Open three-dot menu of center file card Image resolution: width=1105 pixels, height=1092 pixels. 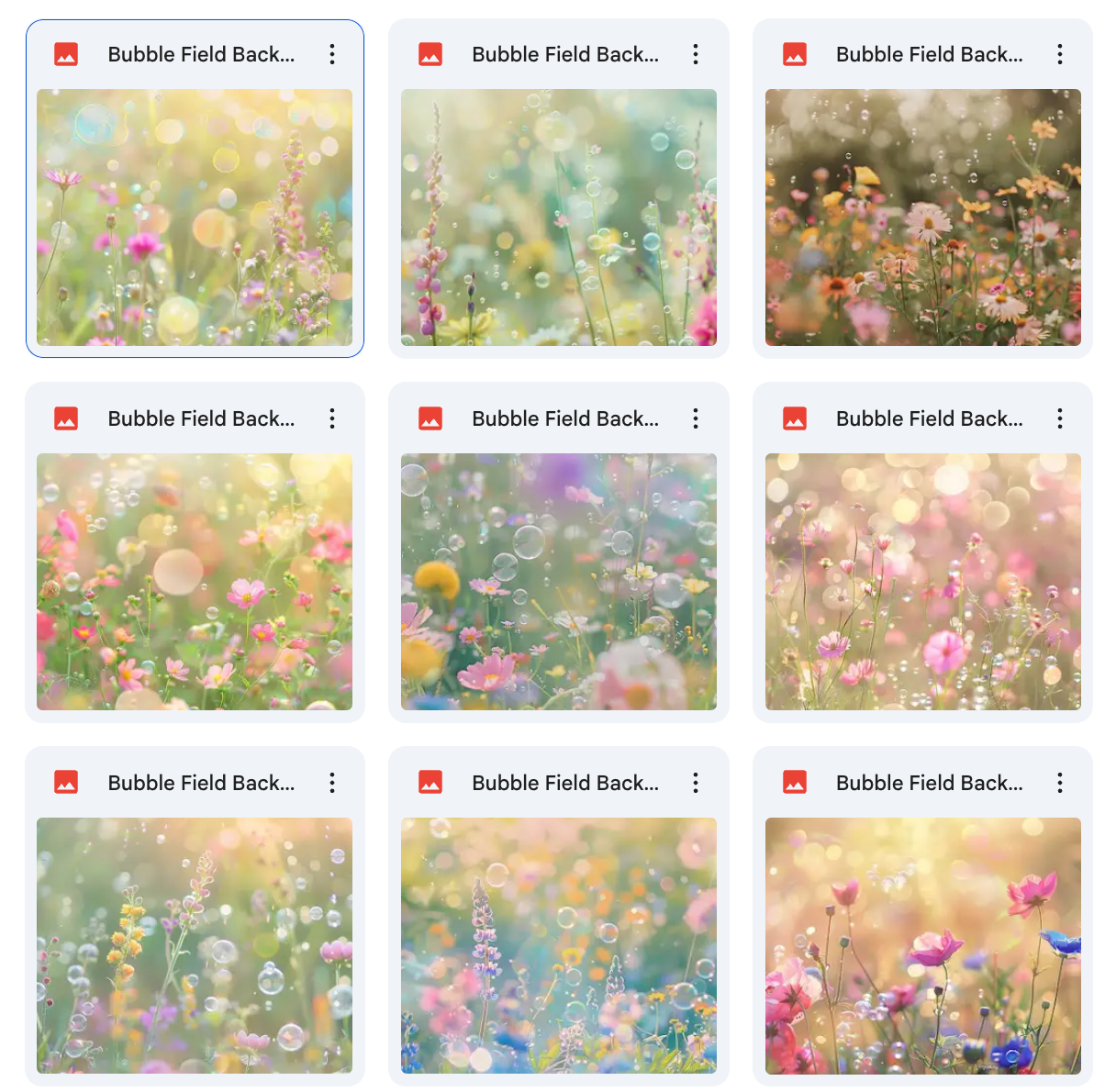tap(696, 418)
